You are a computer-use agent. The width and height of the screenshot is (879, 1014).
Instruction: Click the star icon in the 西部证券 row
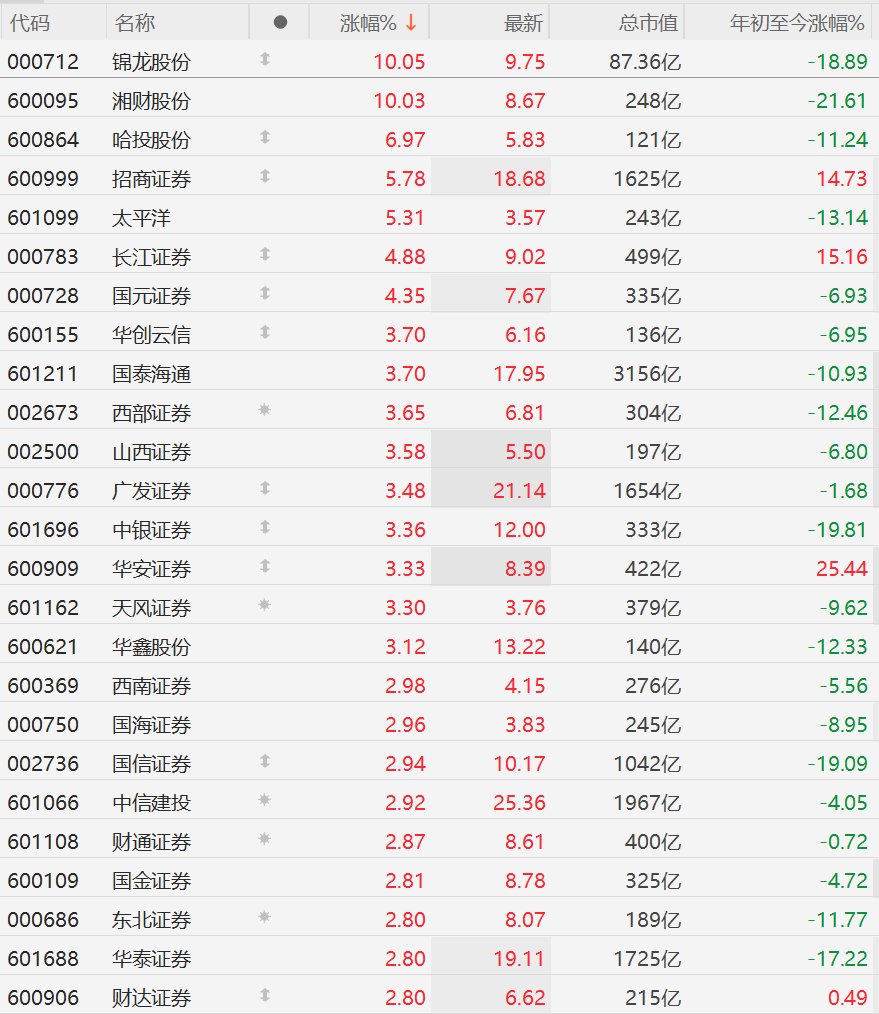coord(264,409)
